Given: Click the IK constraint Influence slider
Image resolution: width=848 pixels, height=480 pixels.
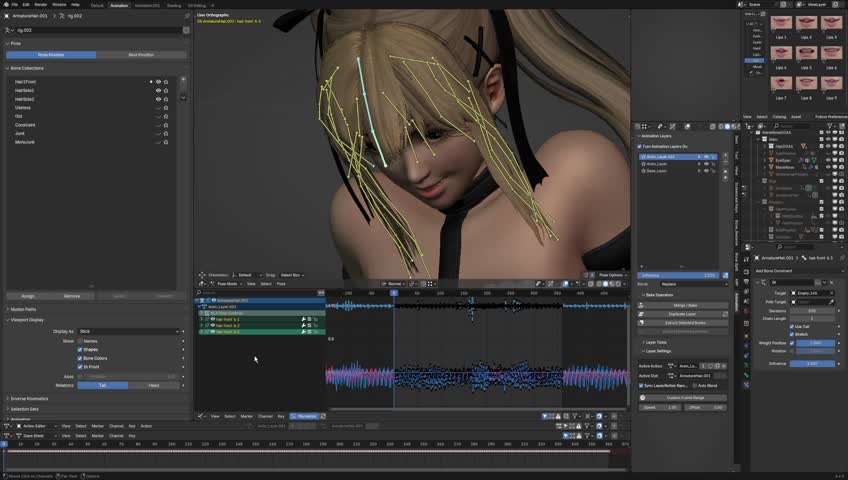Looking at the screenshot, I should pos(812,364).
